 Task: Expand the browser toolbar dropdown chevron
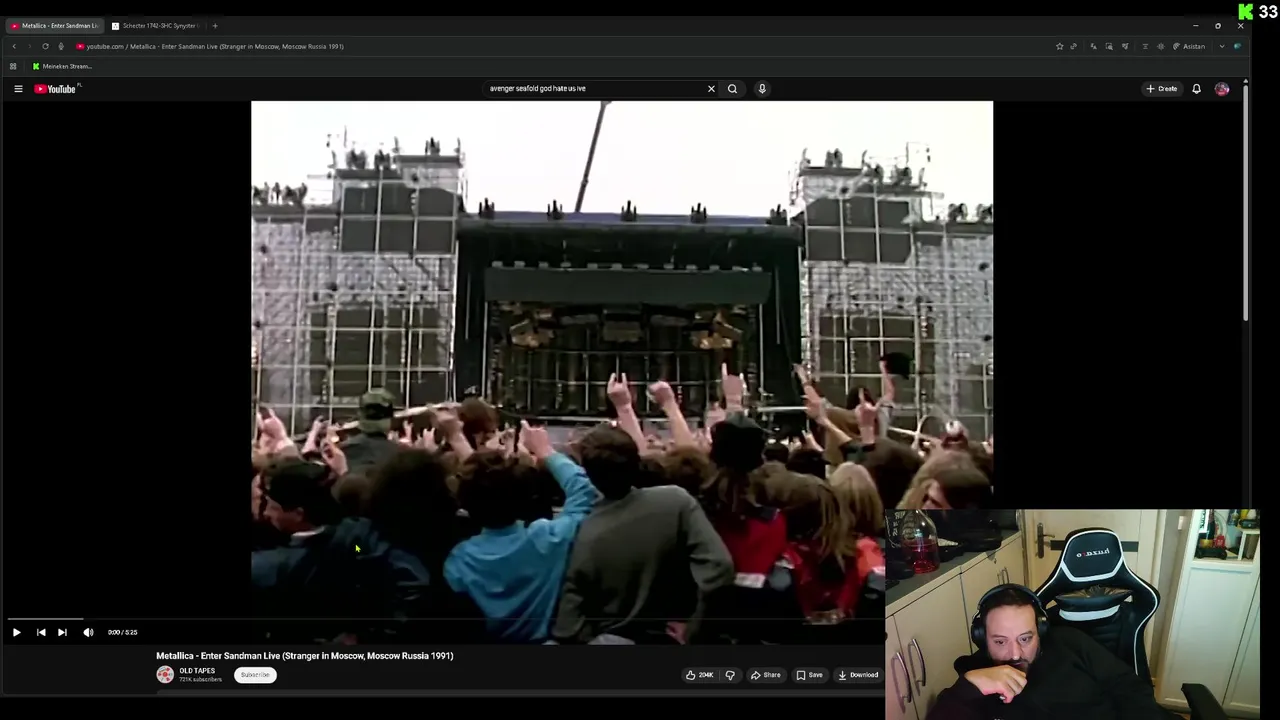pyautogui.click(x=1221, y=46)
